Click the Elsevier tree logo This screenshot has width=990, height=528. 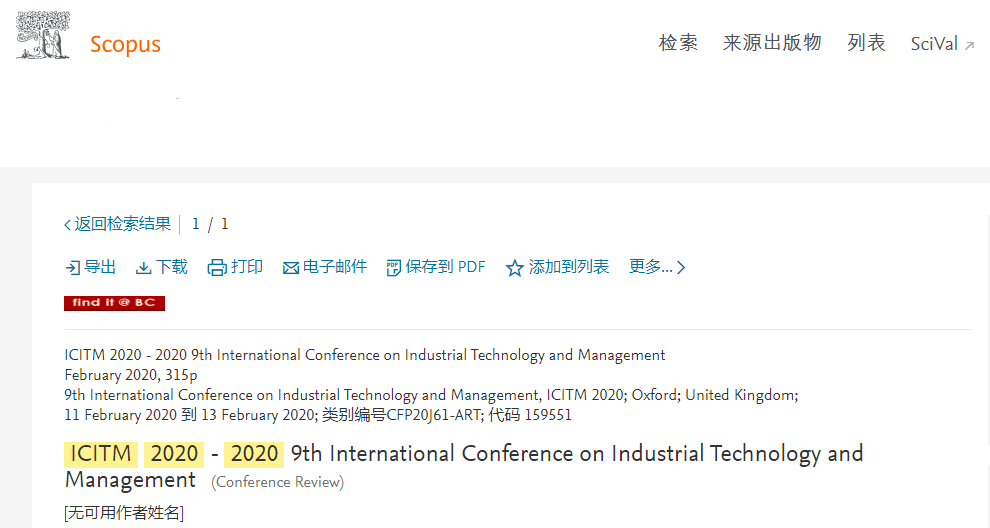pyautogui.click(x=43, y=35)
